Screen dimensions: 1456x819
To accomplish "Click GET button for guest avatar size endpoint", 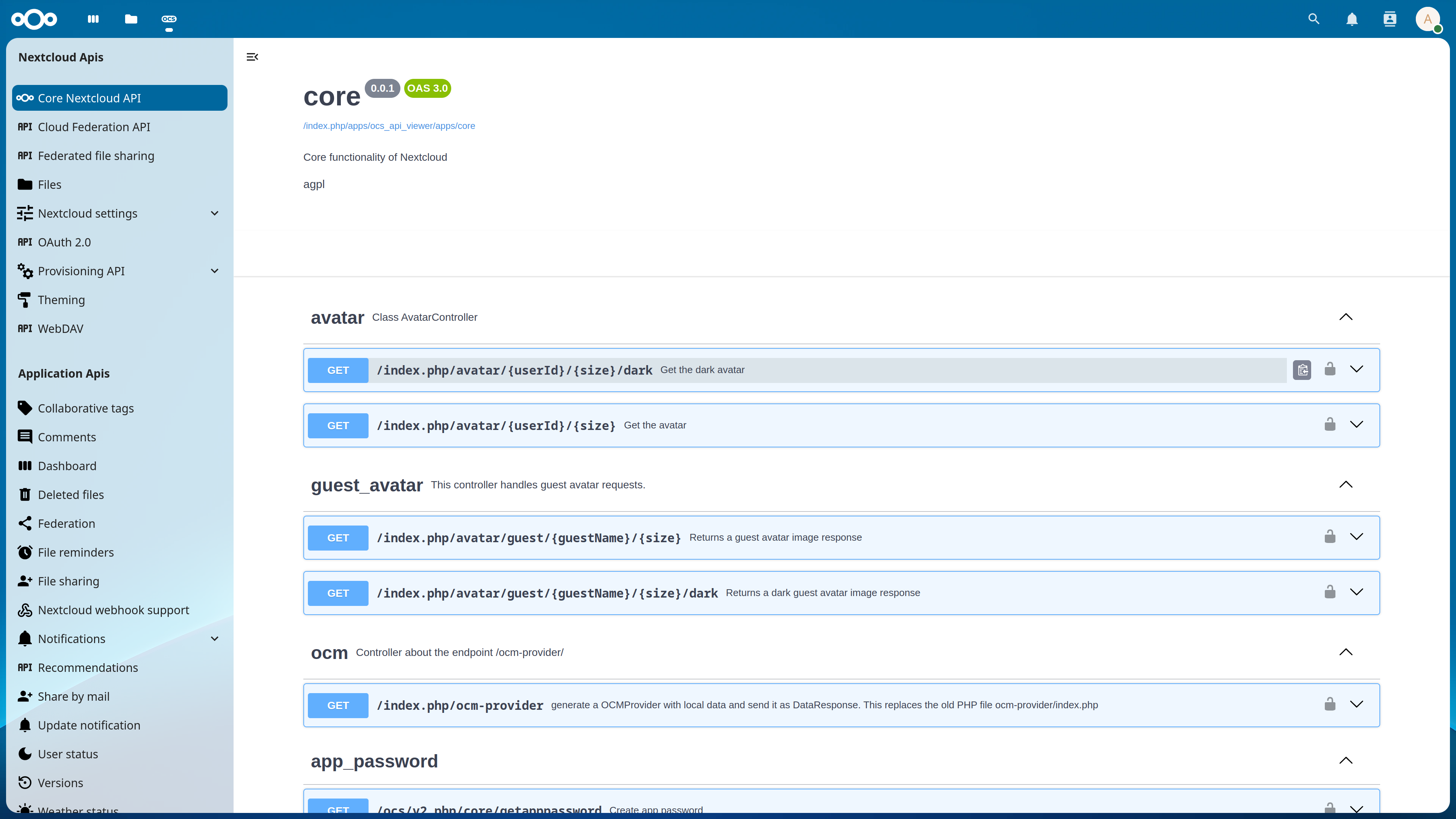I will pyautogui.click(x=338, y=538).
